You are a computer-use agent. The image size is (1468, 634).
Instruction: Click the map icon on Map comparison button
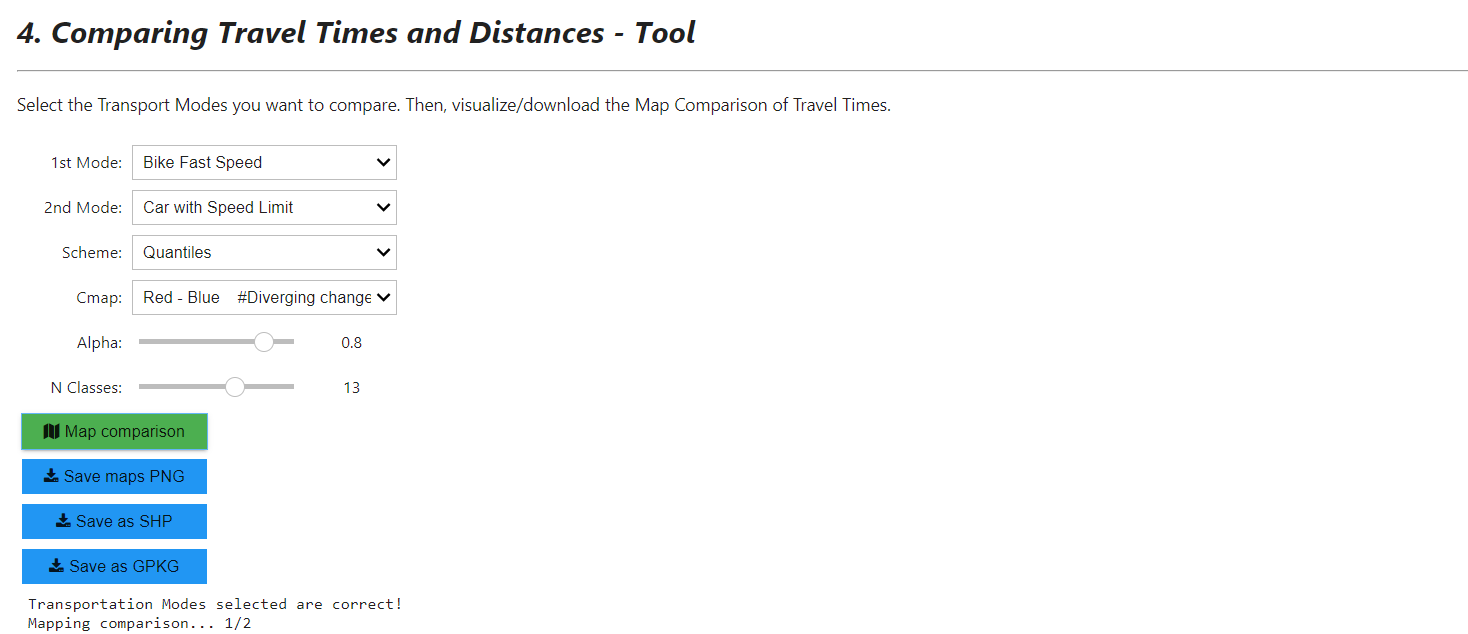pos(52,432)
